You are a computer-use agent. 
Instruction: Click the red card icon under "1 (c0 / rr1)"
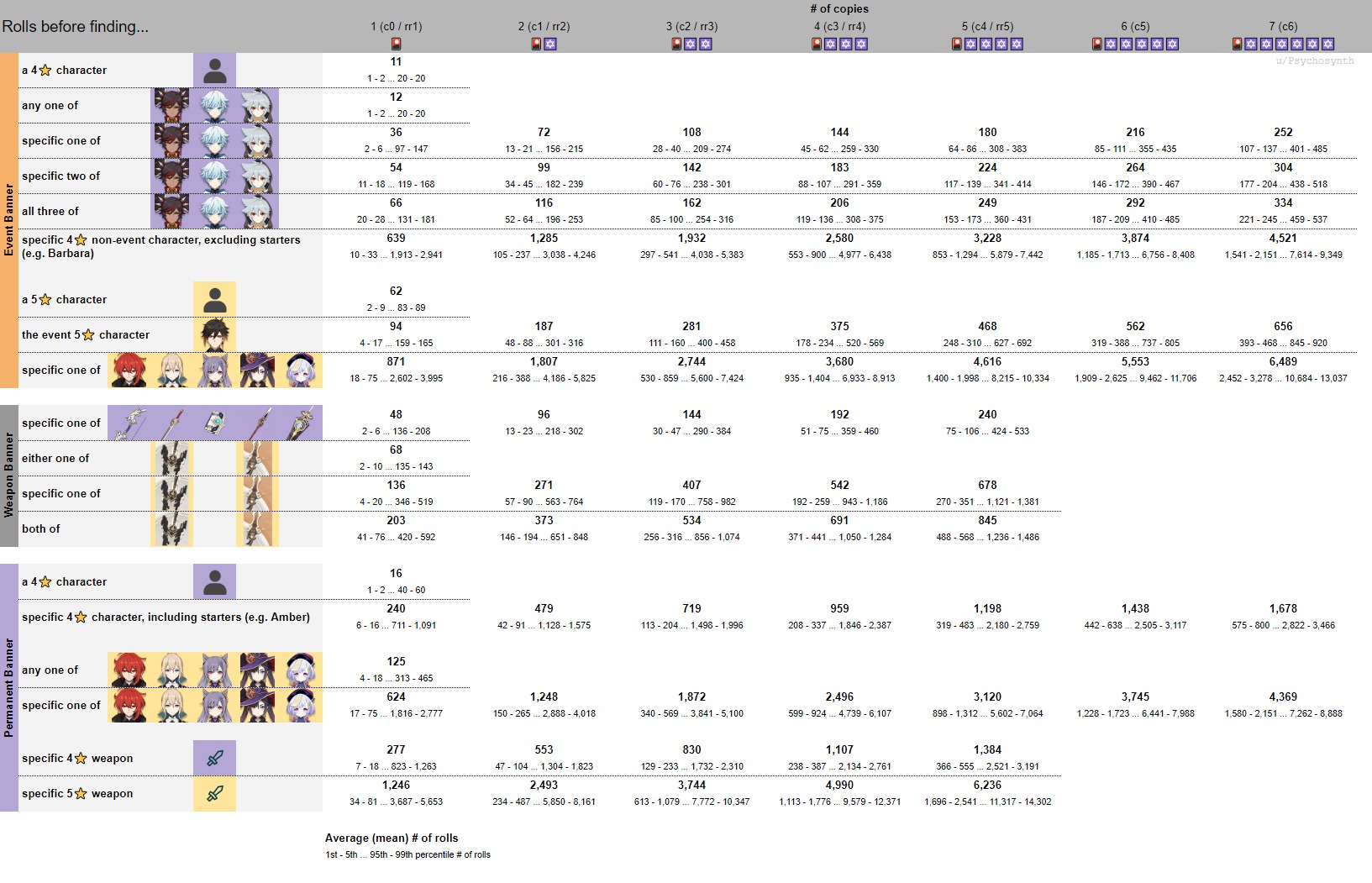tap(396, 44)
